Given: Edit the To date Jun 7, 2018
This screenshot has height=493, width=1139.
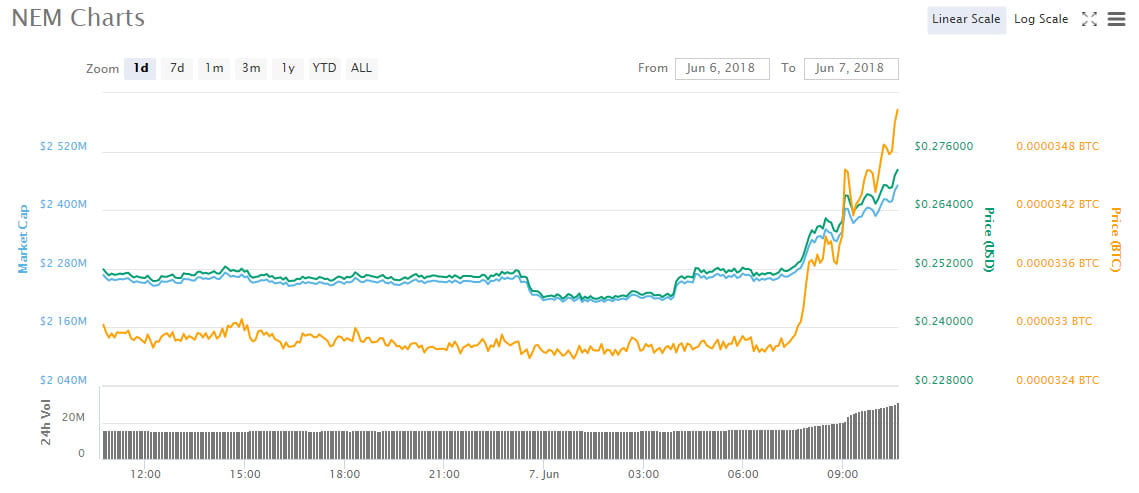Looking at the screenshot, I should tap(851, 68).
